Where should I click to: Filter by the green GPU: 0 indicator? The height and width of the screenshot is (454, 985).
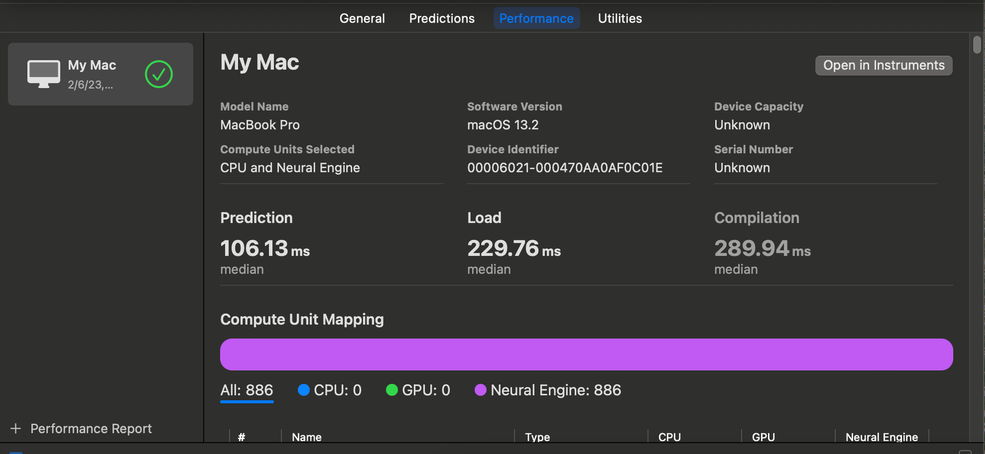(418, 390)
